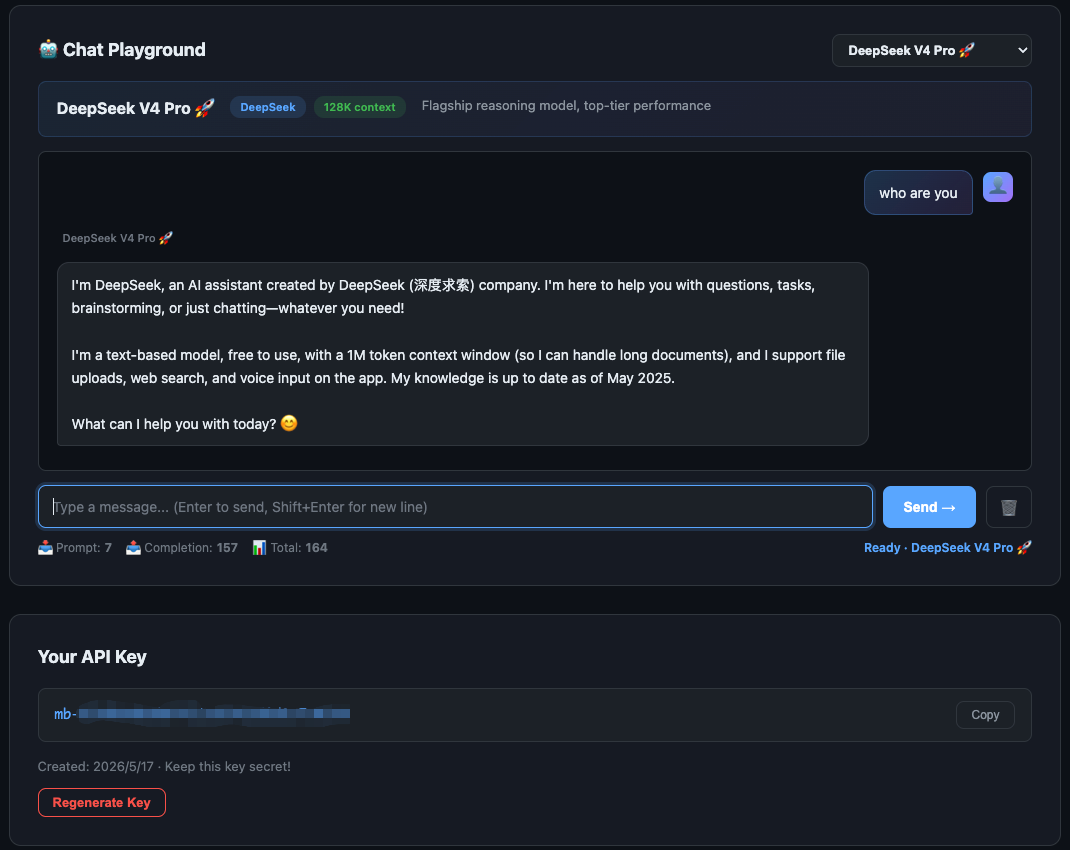Click the Prompt token inbox icon
1070x850 pixels.
pos(45,548)
